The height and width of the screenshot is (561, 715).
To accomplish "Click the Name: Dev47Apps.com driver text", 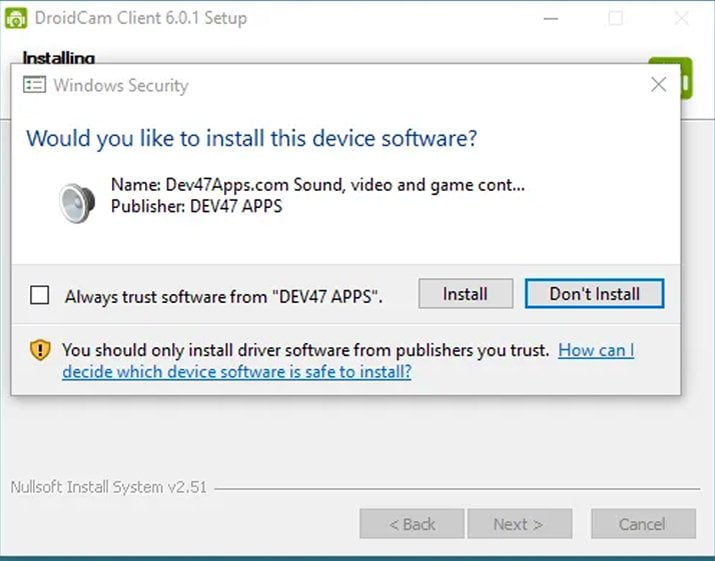I will click(318, 185).
